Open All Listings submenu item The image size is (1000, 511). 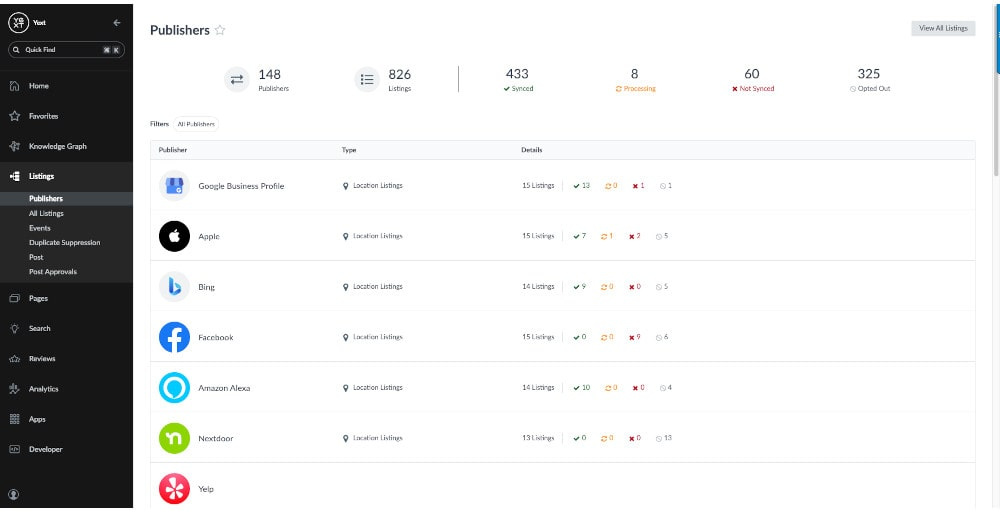click(46, 214)
